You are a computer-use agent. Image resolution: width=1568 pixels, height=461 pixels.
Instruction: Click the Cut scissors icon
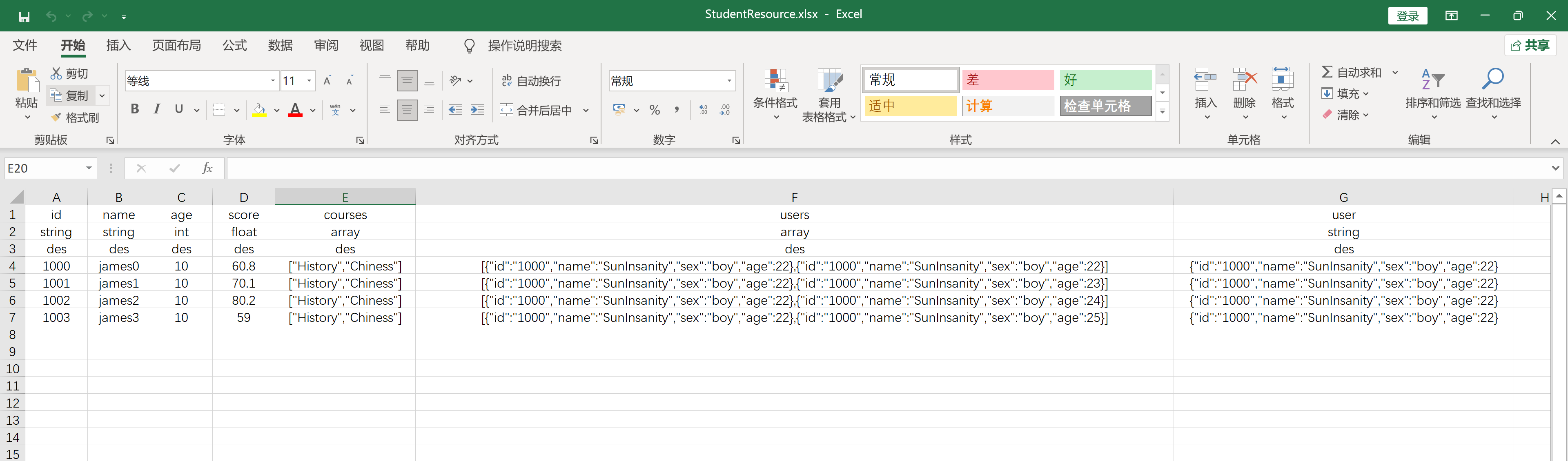[x=56, y=73]
